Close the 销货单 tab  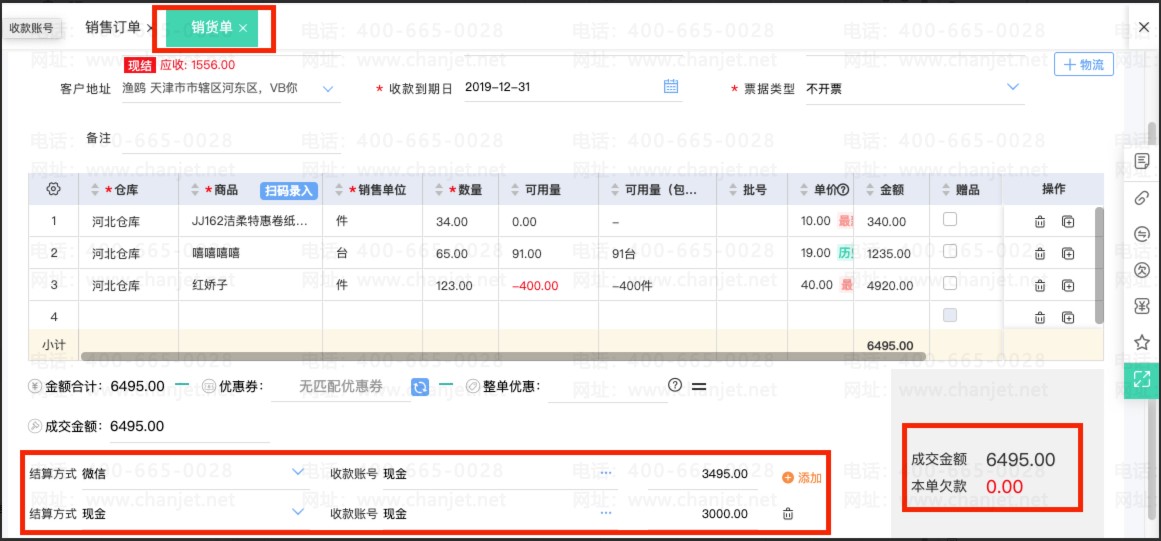coord(243,28)
